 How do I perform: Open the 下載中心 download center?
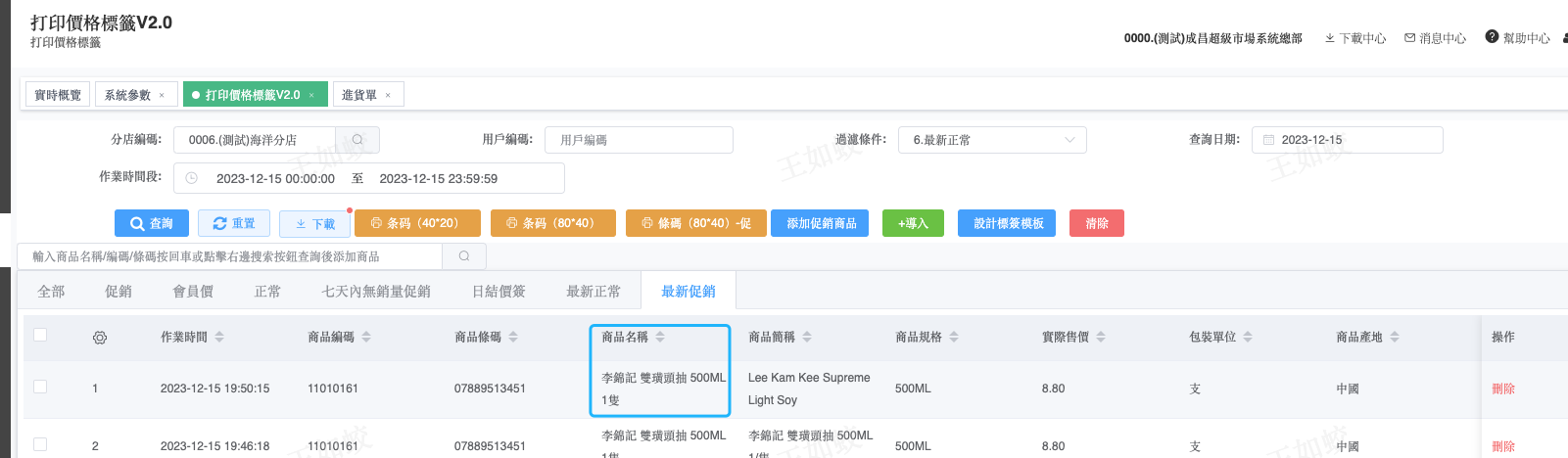tap(1355, 38)
